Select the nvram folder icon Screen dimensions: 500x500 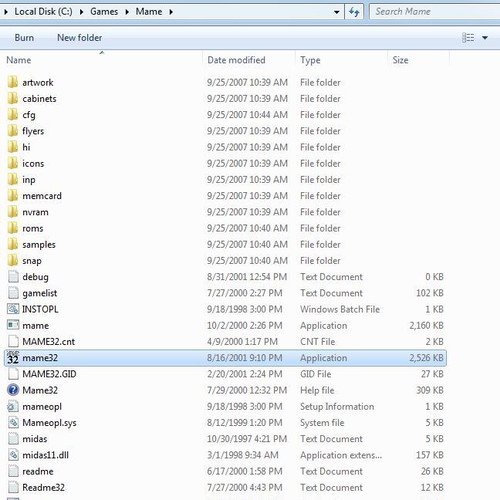pos(13,212)
